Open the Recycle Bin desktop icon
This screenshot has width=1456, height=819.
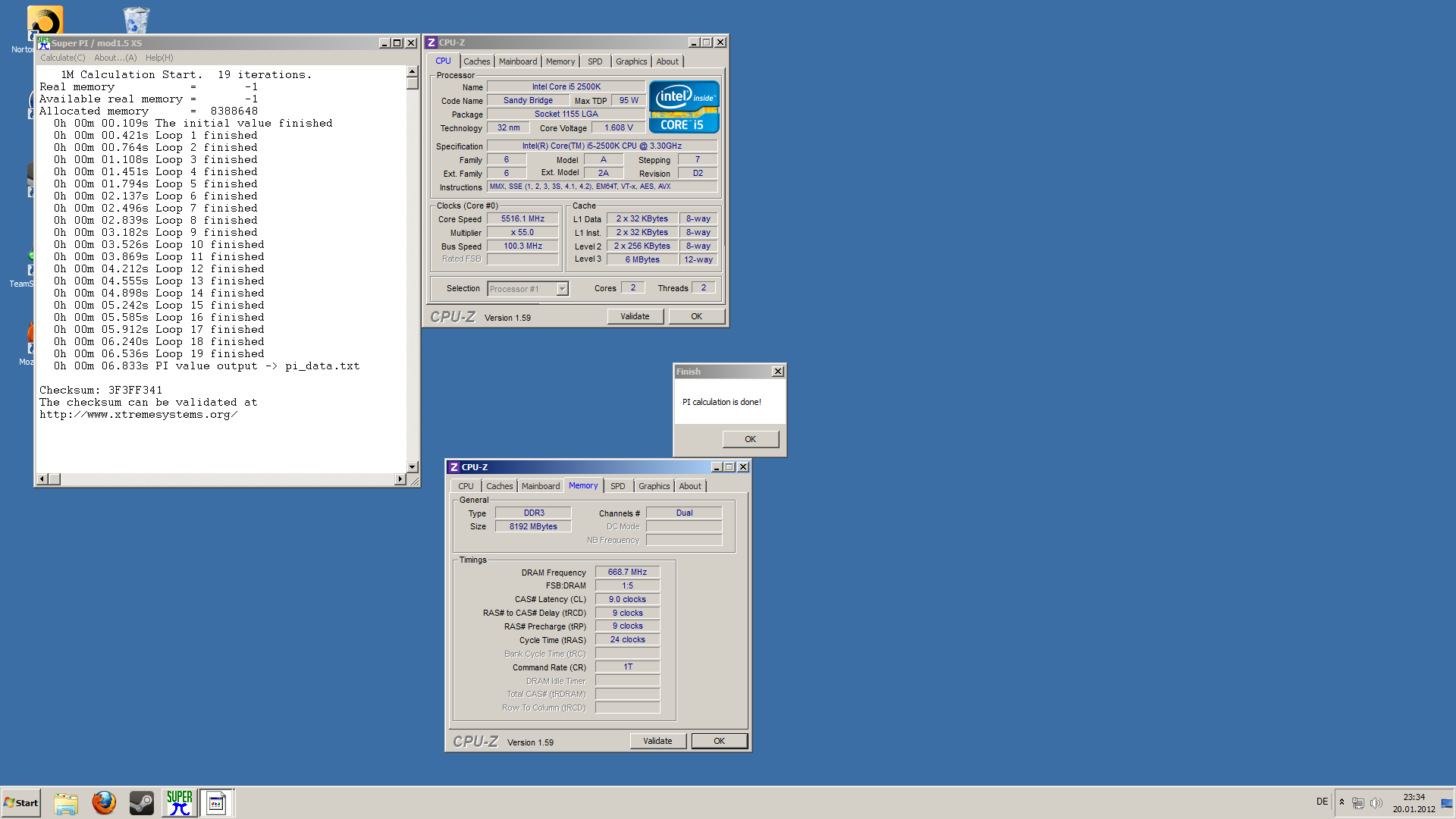[136, 20]
